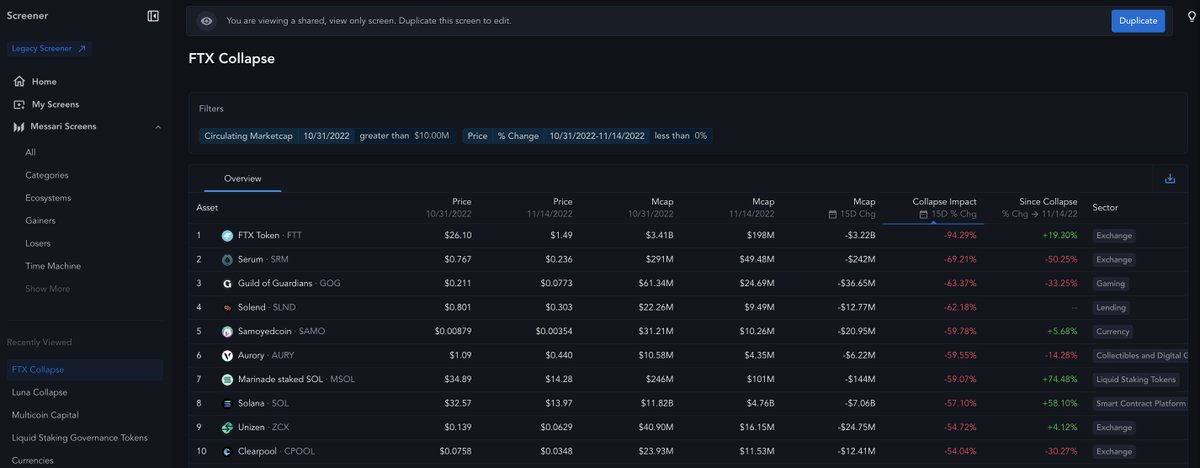Click the Liquid Staking Tokens sector tag
The height and width of the screenshot is (468, 1200).
tap(1135, 380)
